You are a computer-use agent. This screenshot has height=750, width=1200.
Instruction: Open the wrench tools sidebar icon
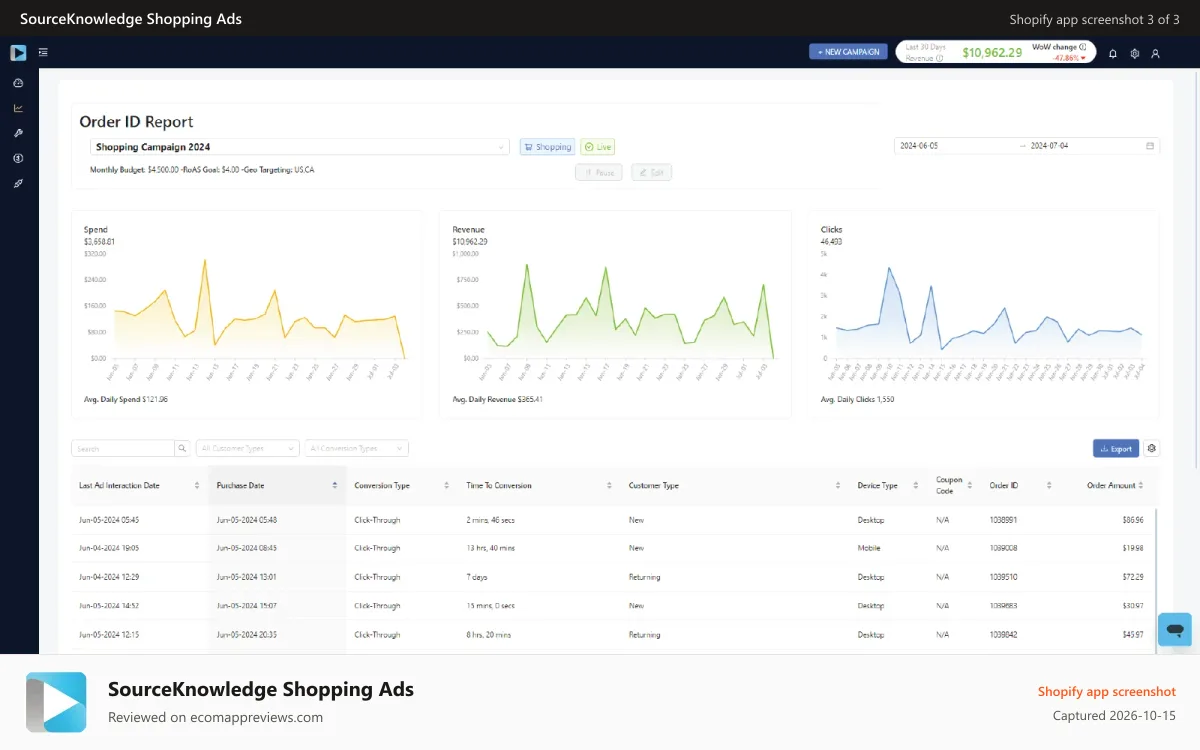coord(18,133)
